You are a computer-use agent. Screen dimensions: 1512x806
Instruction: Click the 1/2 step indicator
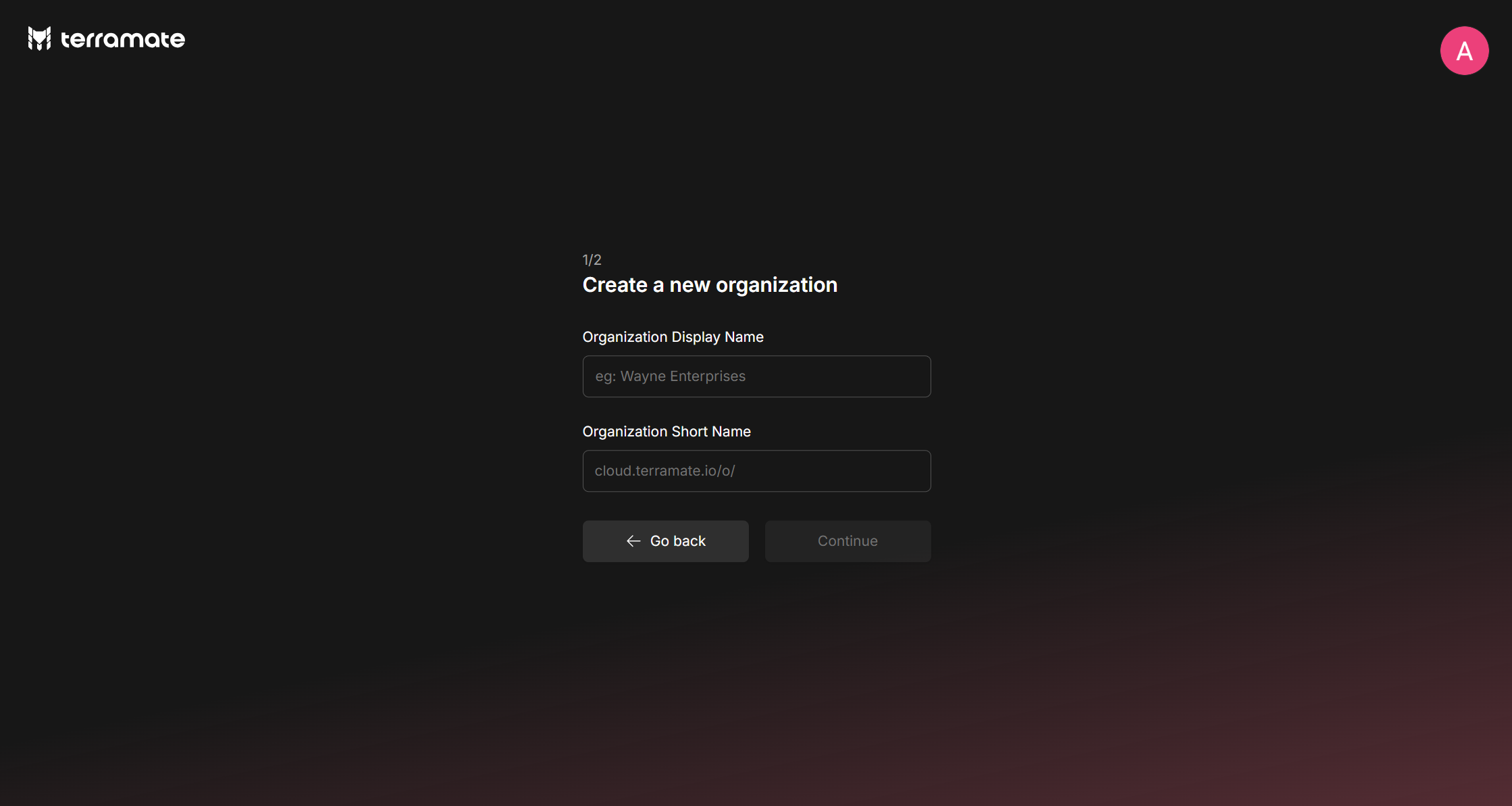(x=592, y=260)
